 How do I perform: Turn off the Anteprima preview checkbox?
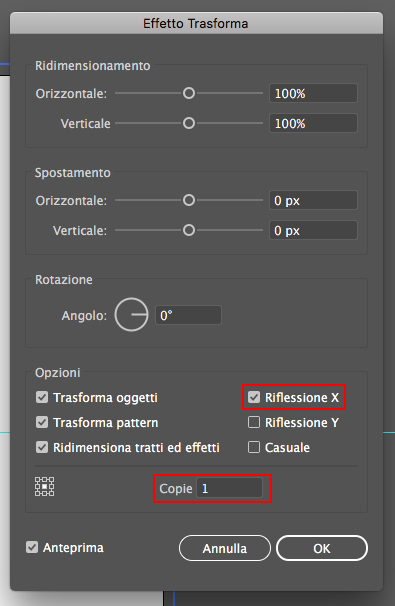[x=32, y=547]
